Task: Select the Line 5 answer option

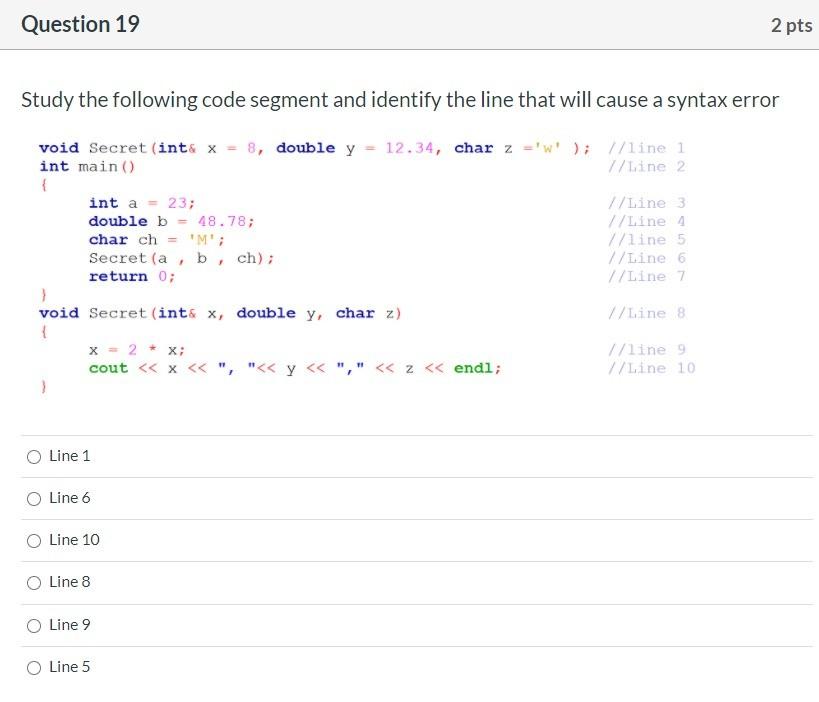Action: pyautogui.click(x=34, y=667)
